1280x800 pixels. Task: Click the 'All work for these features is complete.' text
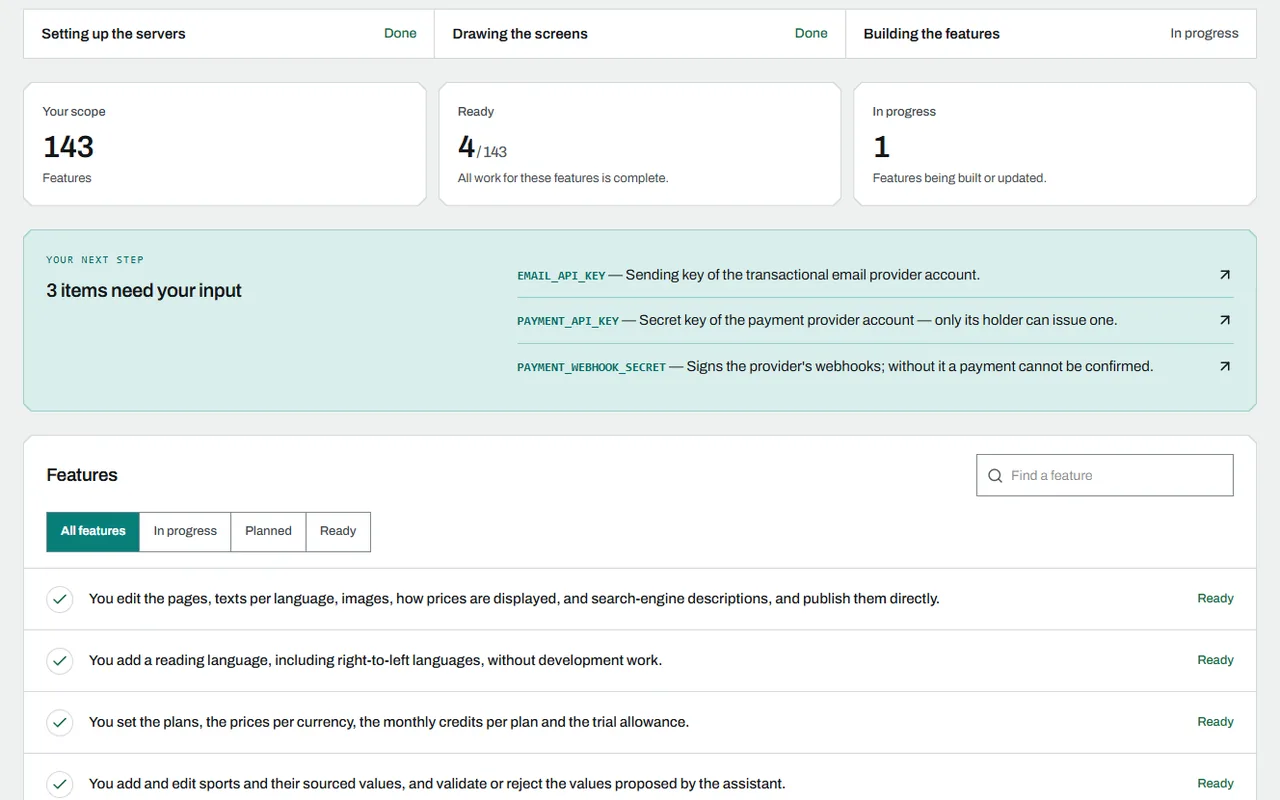(x=563, y=178)
